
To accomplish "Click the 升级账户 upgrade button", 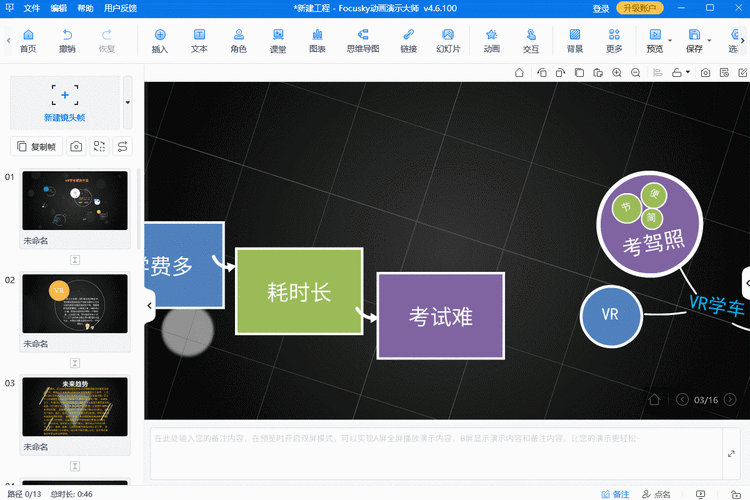I will pos(640,8).
